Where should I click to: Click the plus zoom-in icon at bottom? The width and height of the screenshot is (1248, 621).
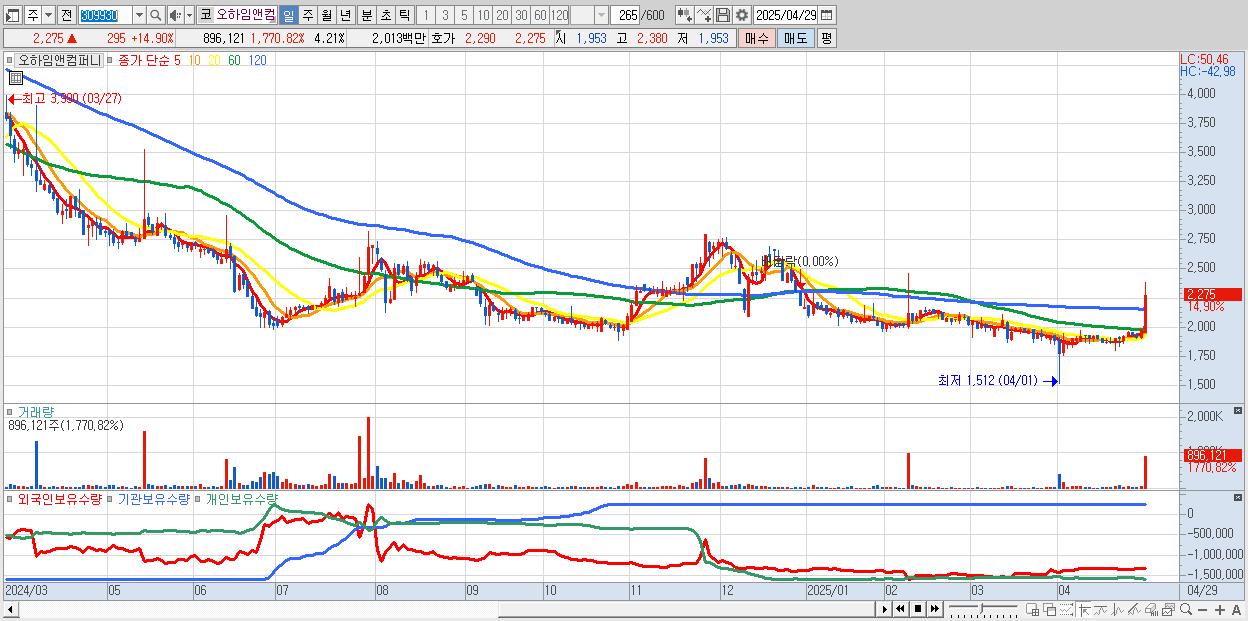tap(1220, 610)
